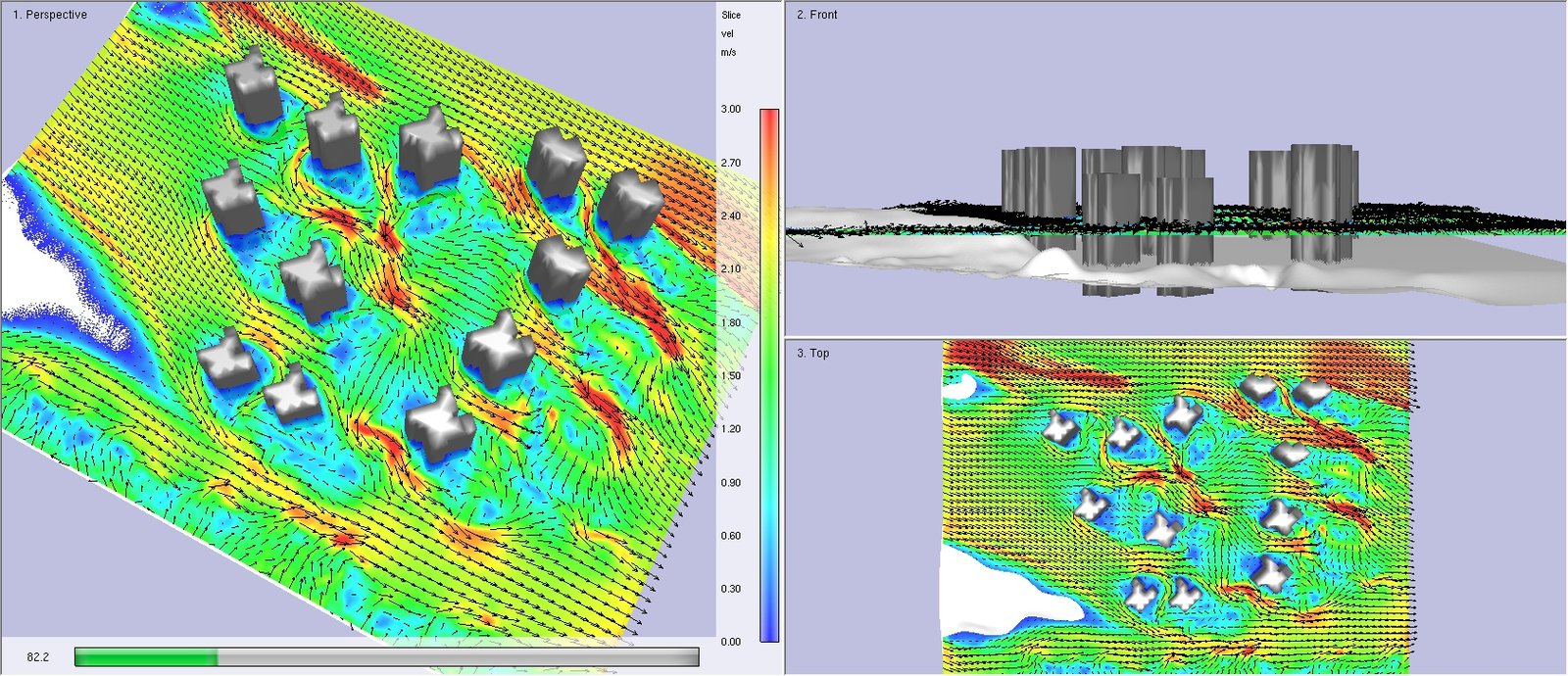Click the "m/s" unit label
The width and height of the screenshot is (1568, 676).
(x=728, y=52)
